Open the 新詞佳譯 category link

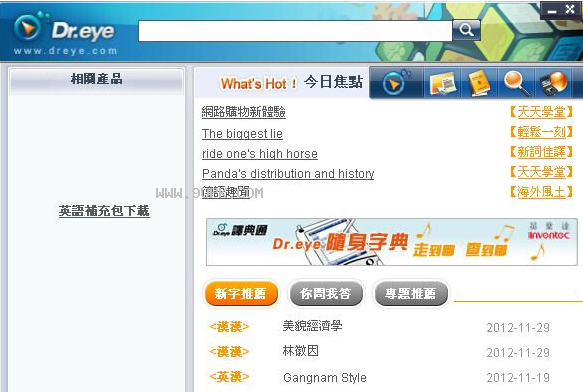(541, 152)
